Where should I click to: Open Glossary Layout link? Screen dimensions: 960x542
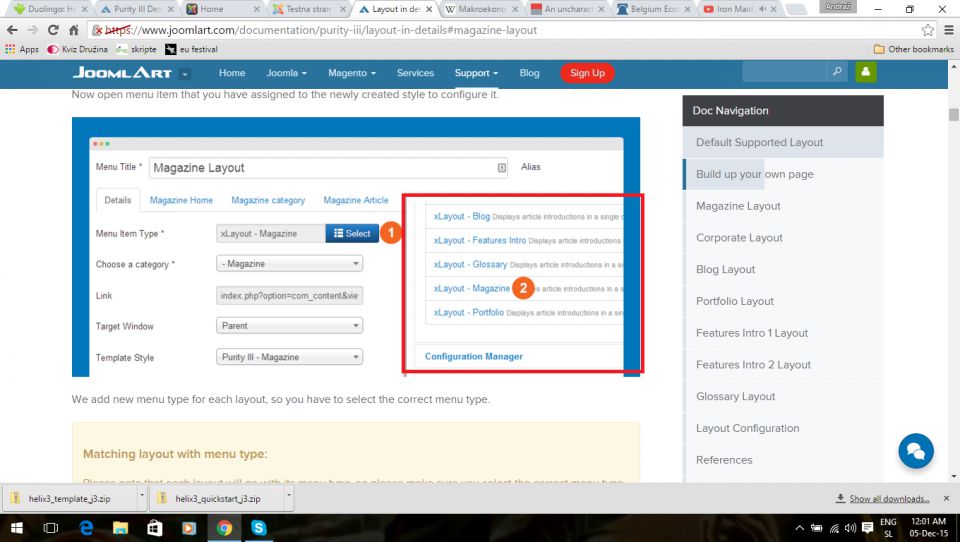[x=783, y=397]
